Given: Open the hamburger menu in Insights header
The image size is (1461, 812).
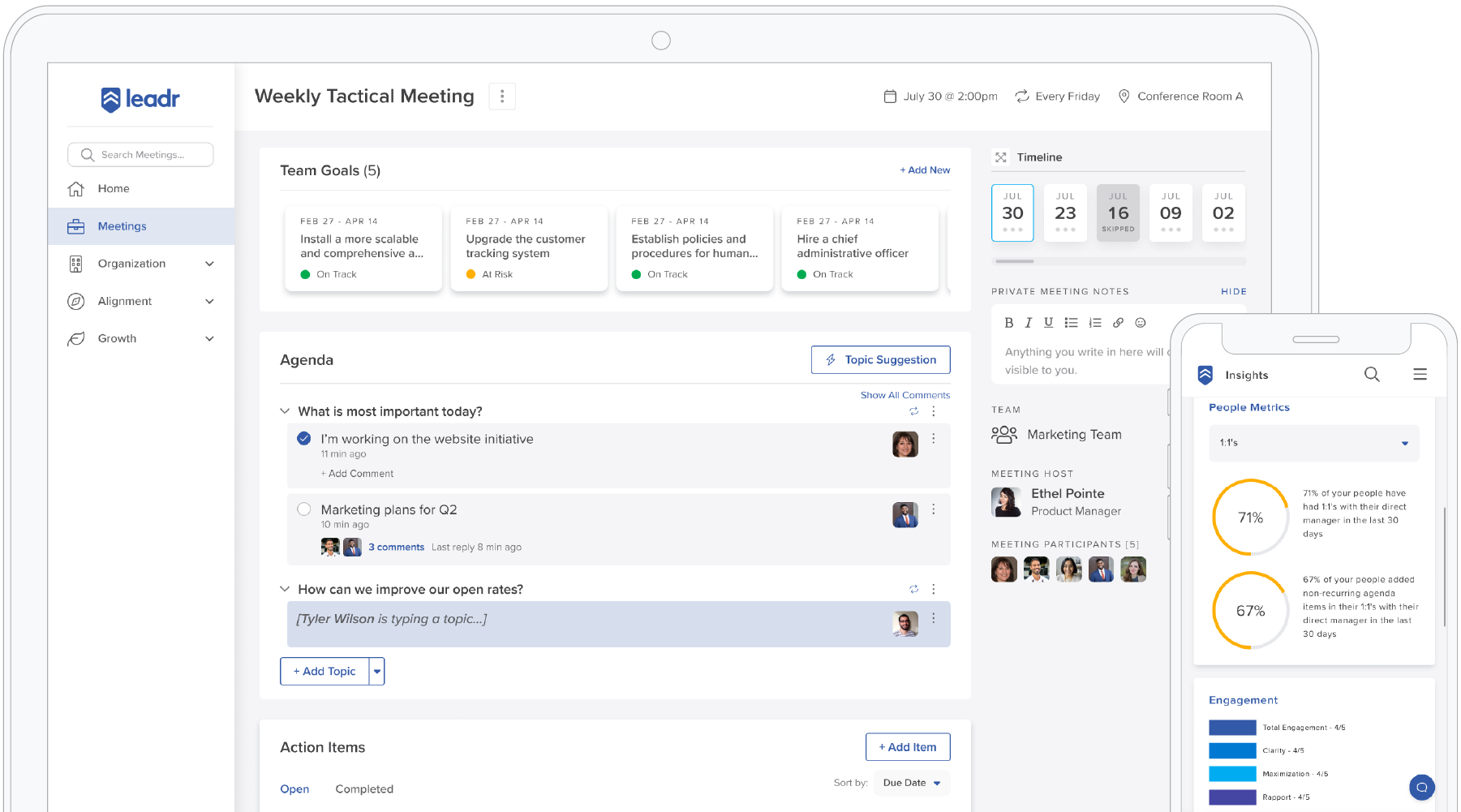Looking at the screenshot, I should tap(1420, 375).
